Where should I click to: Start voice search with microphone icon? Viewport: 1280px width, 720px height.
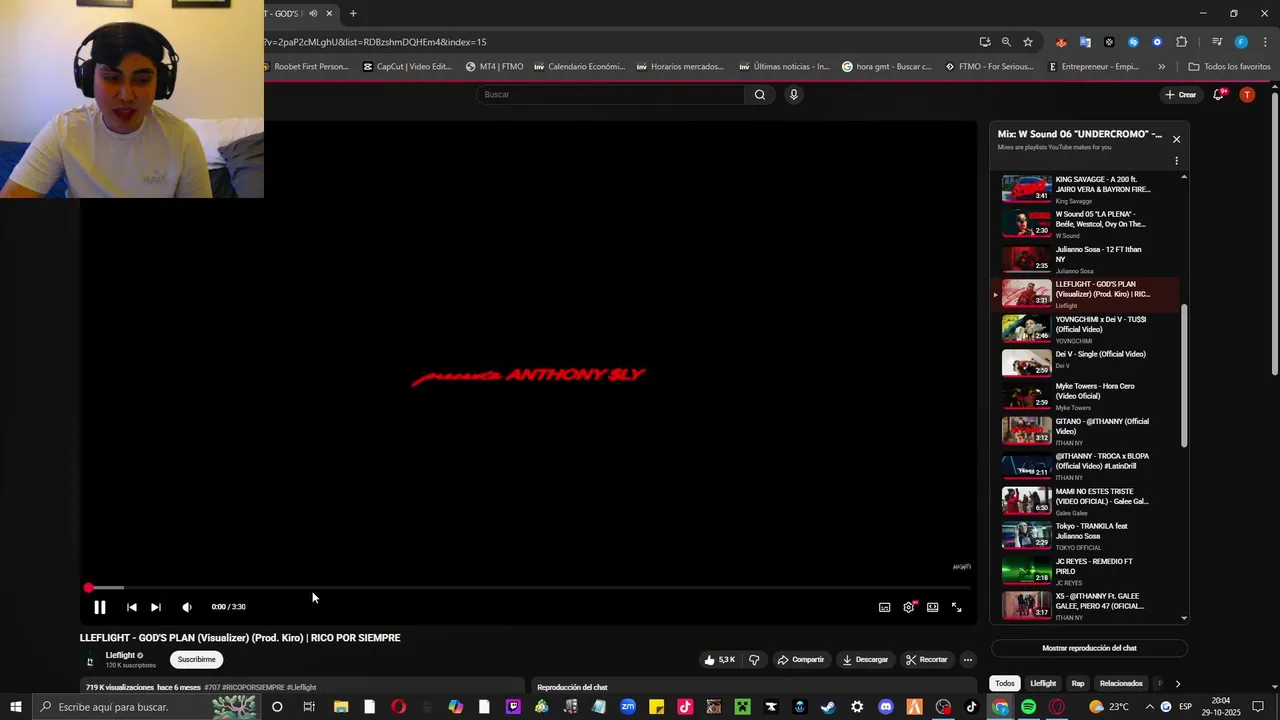click(x=794, y=95)
